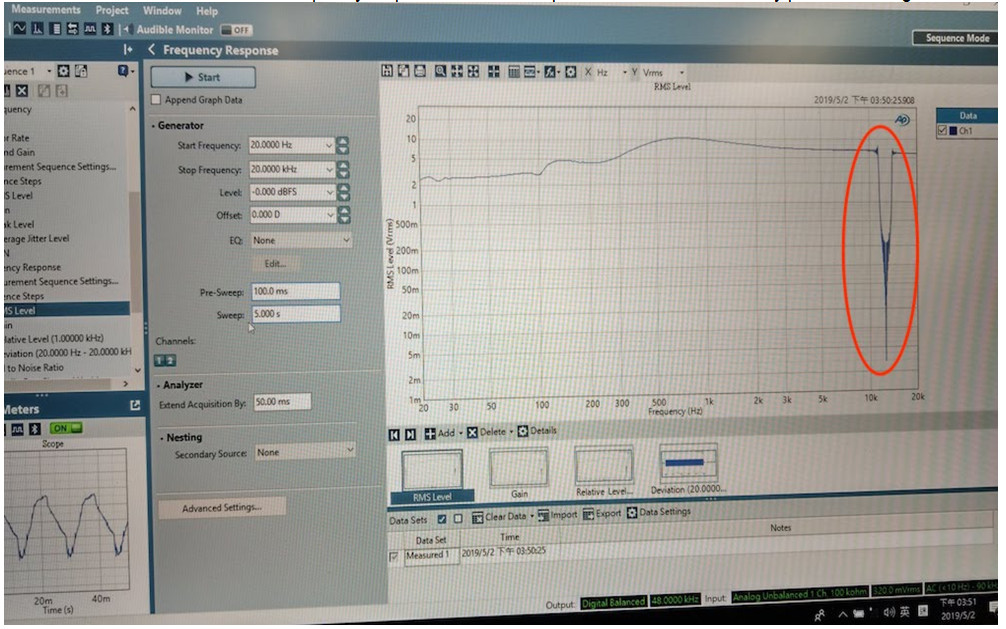Open the Measurements menu

[x=46, y=9]
